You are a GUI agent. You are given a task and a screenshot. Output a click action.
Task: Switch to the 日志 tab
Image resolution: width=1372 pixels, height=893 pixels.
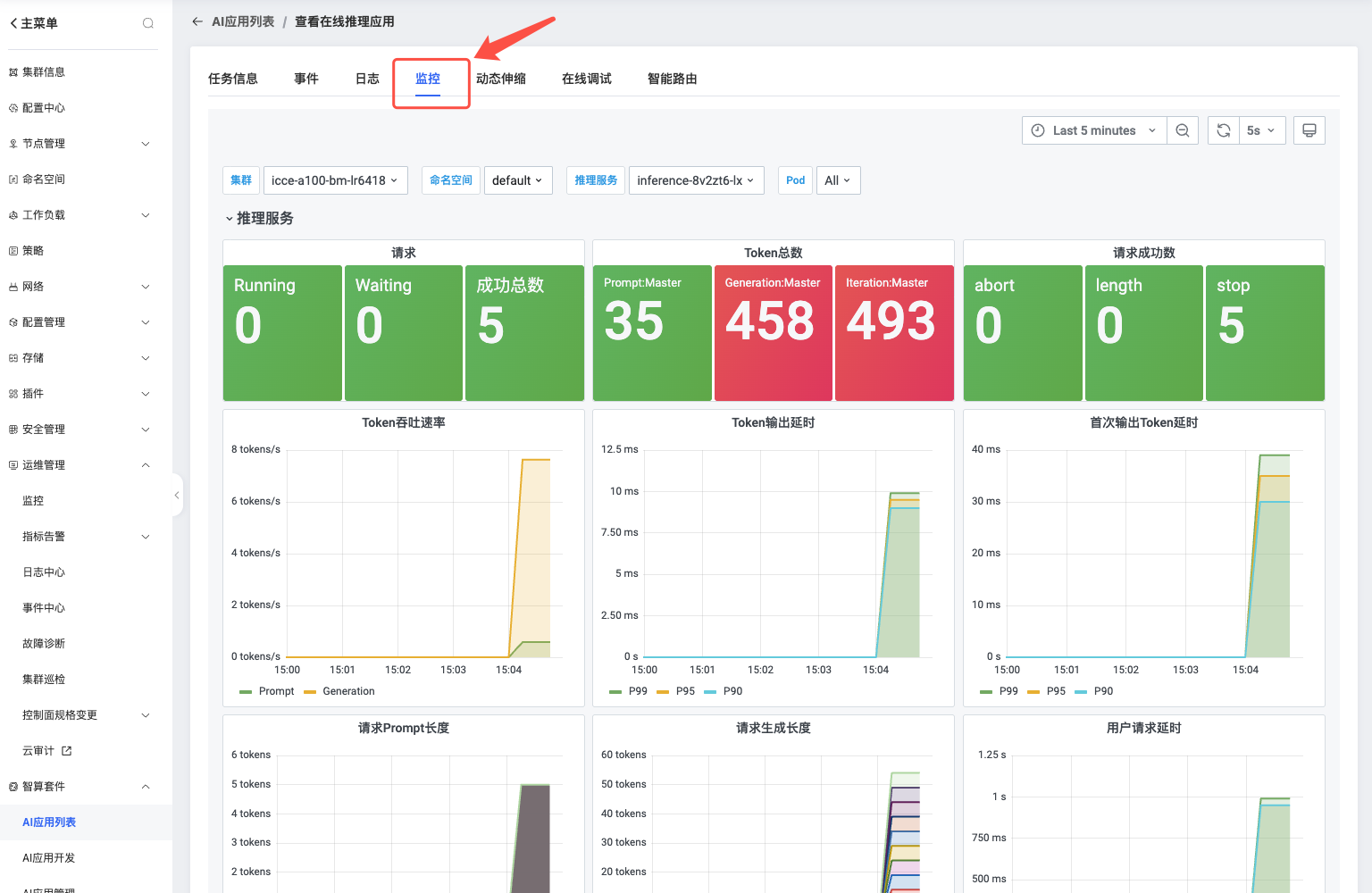367,79
